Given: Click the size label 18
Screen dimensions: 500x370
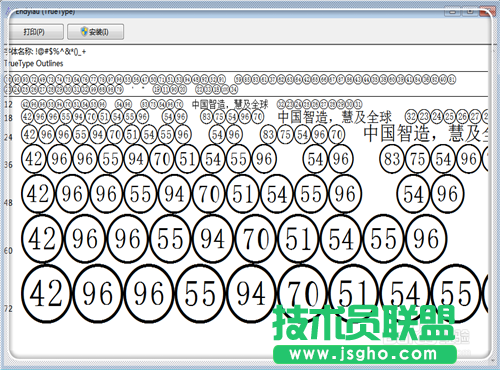Looking at the screenshot, I should (x=8, y=118).
